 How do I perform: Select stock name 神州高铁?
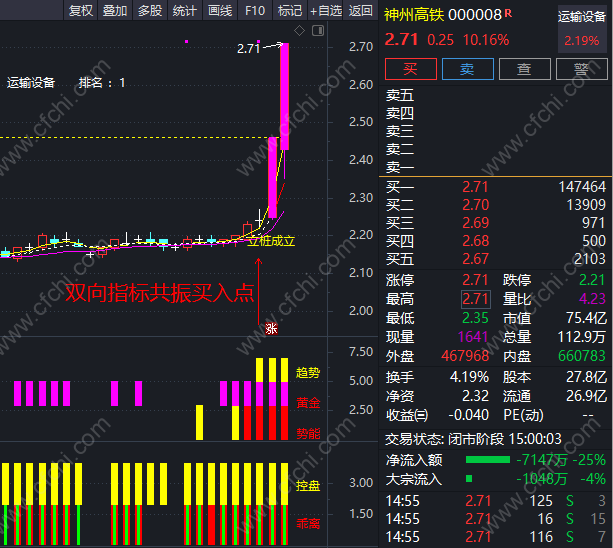pos(414,15)
